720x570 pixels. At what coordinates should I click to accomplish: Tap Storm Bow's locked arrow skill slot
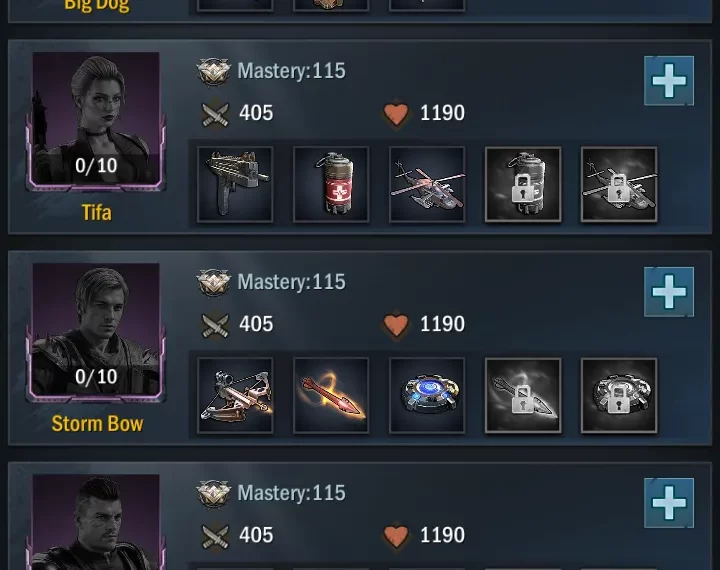523,395
